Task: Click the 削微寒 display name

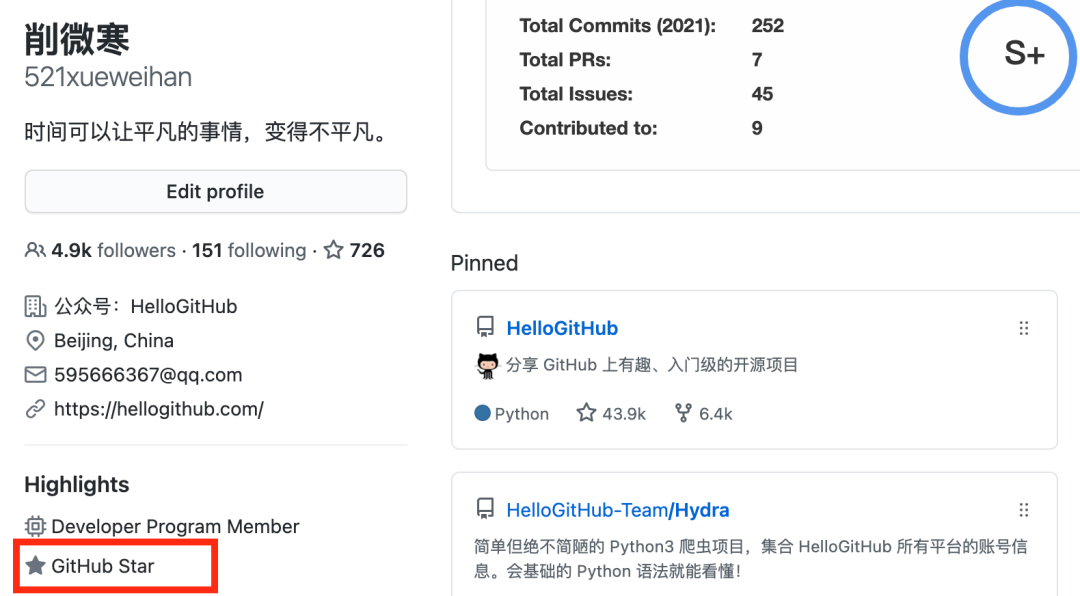Action: [x=76, y=39]
